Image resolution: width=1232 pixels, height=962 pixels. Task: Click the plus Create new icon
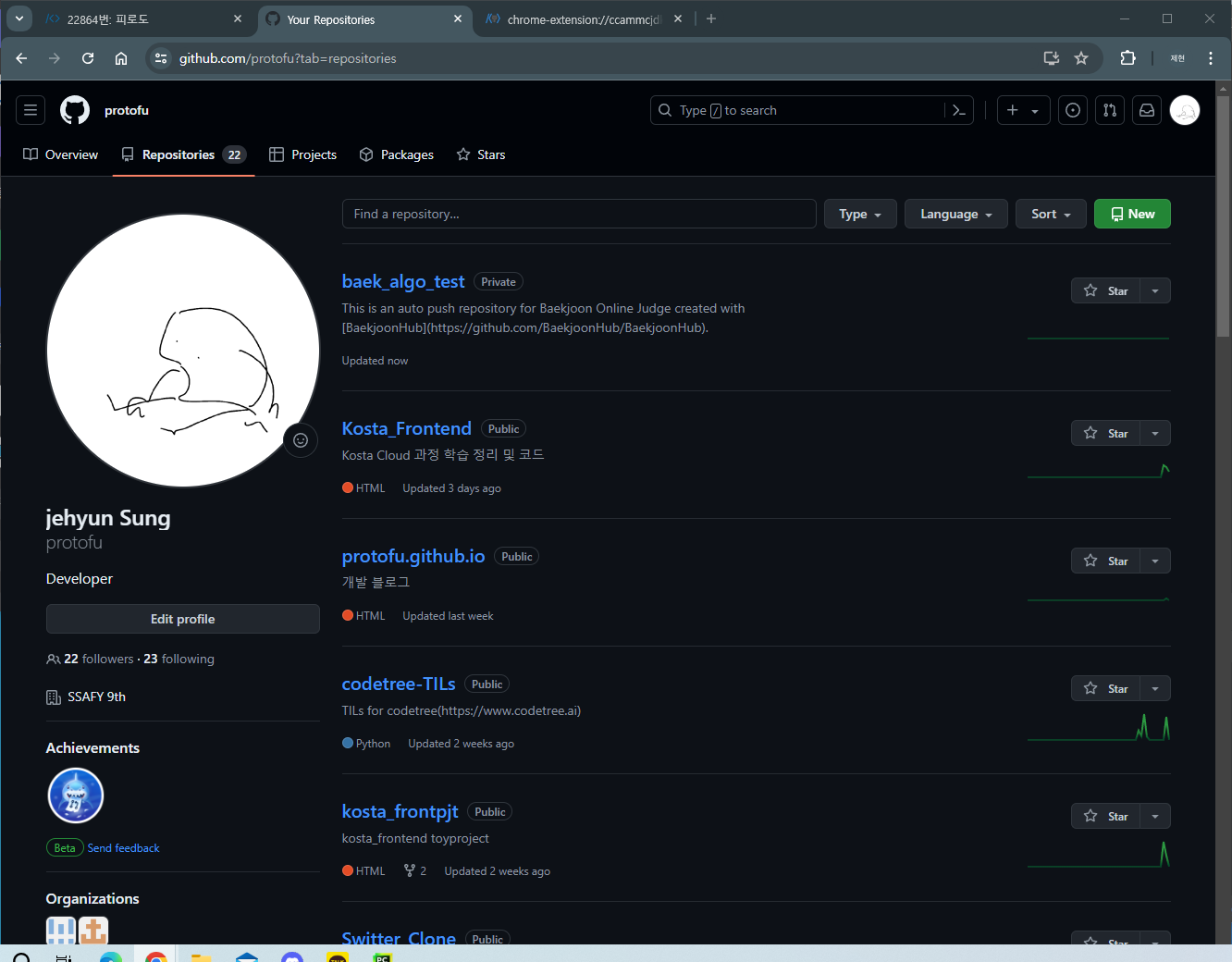[x=1013, y=110]
